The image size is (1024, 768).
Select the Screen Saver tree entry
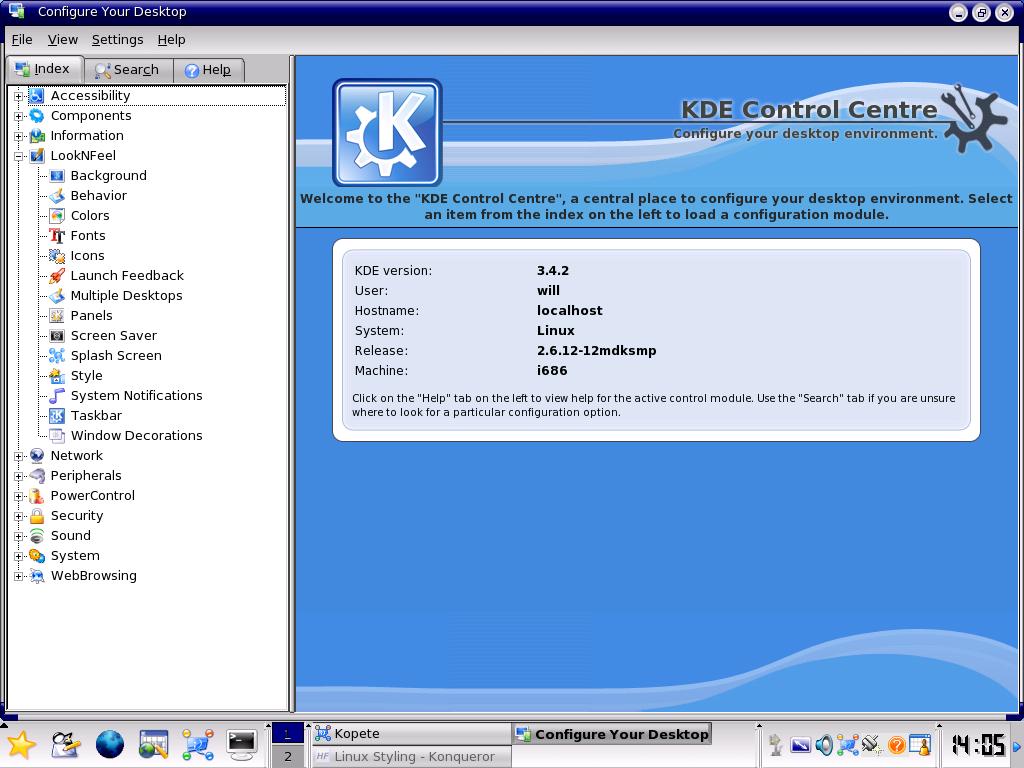114,336
